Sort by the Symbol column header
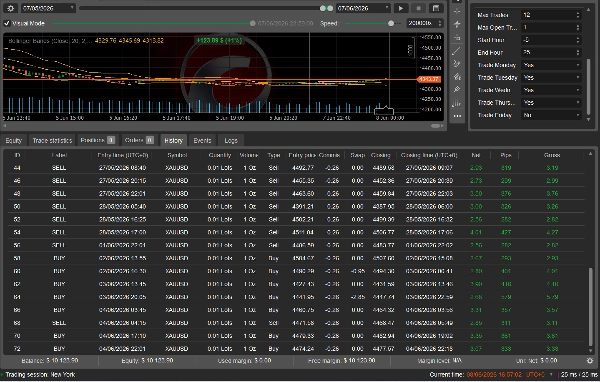Image resolution: width=600 pixels, height=382 pixels. tap(177, 155)
